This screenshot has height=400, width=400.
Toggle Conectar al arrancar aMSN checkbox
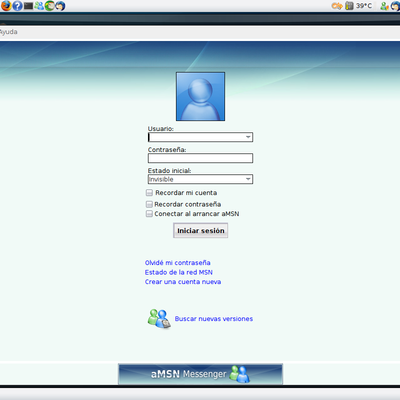pos(149,214)
